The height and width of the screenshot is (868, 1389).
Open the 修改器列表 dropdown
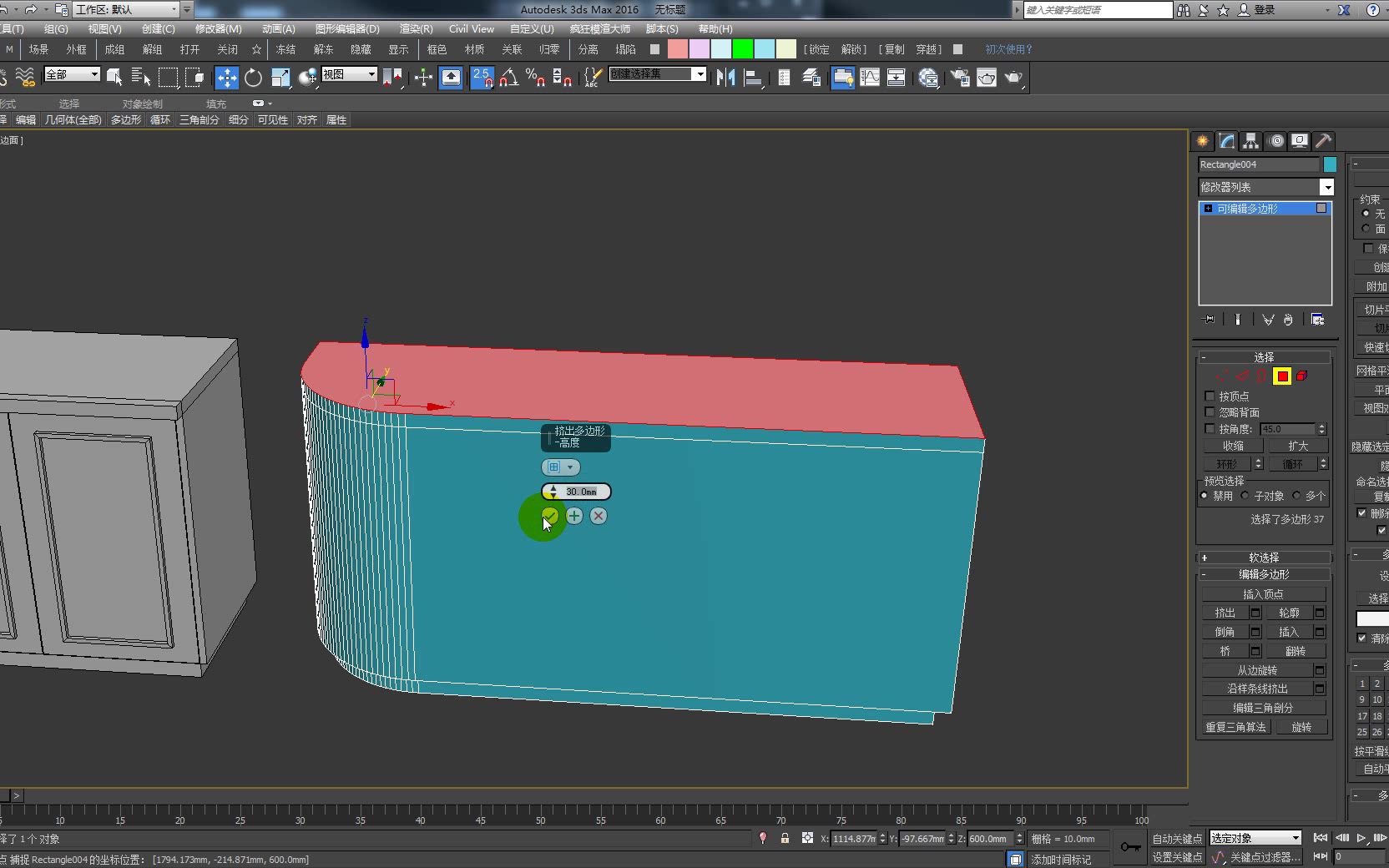(x=1326, y=187)
